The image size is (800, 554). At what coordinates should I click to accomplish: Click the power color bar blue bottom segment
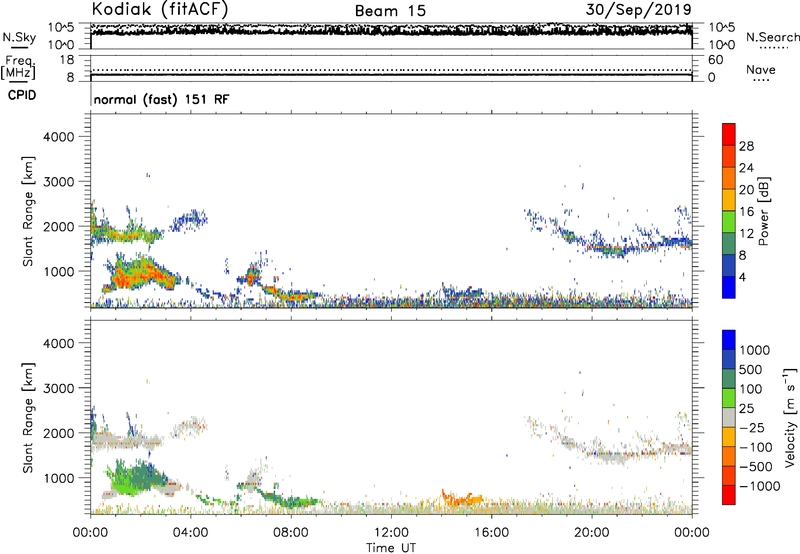click(729, 287)
